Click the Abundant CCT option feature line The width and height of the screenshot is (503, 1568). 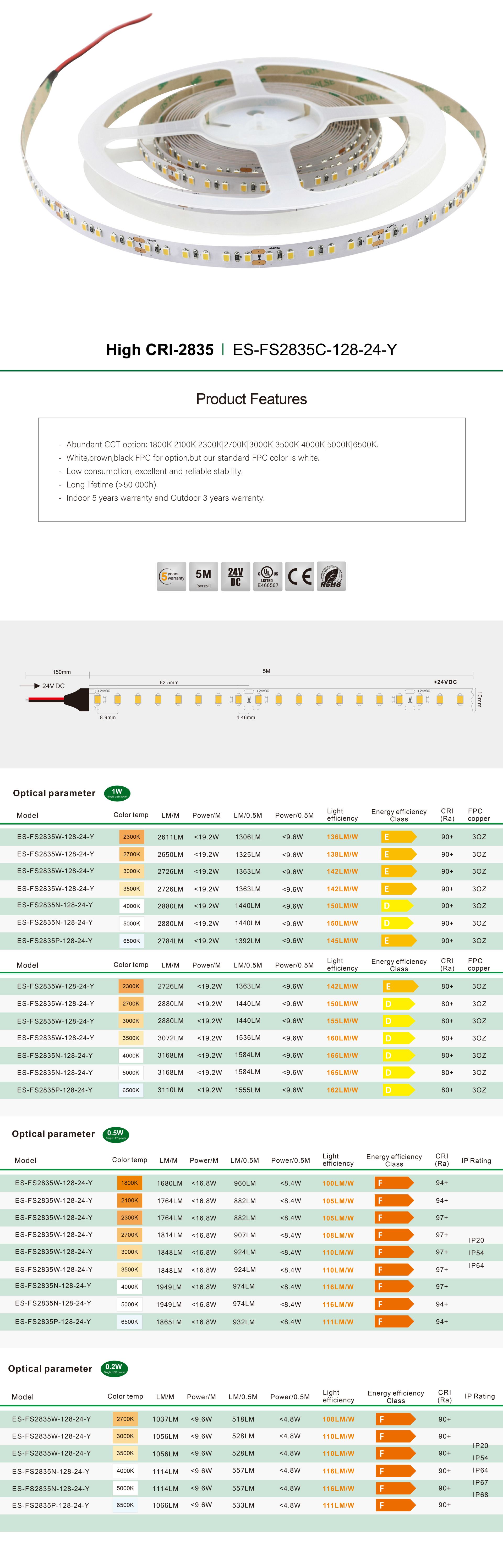pos(222,444)
